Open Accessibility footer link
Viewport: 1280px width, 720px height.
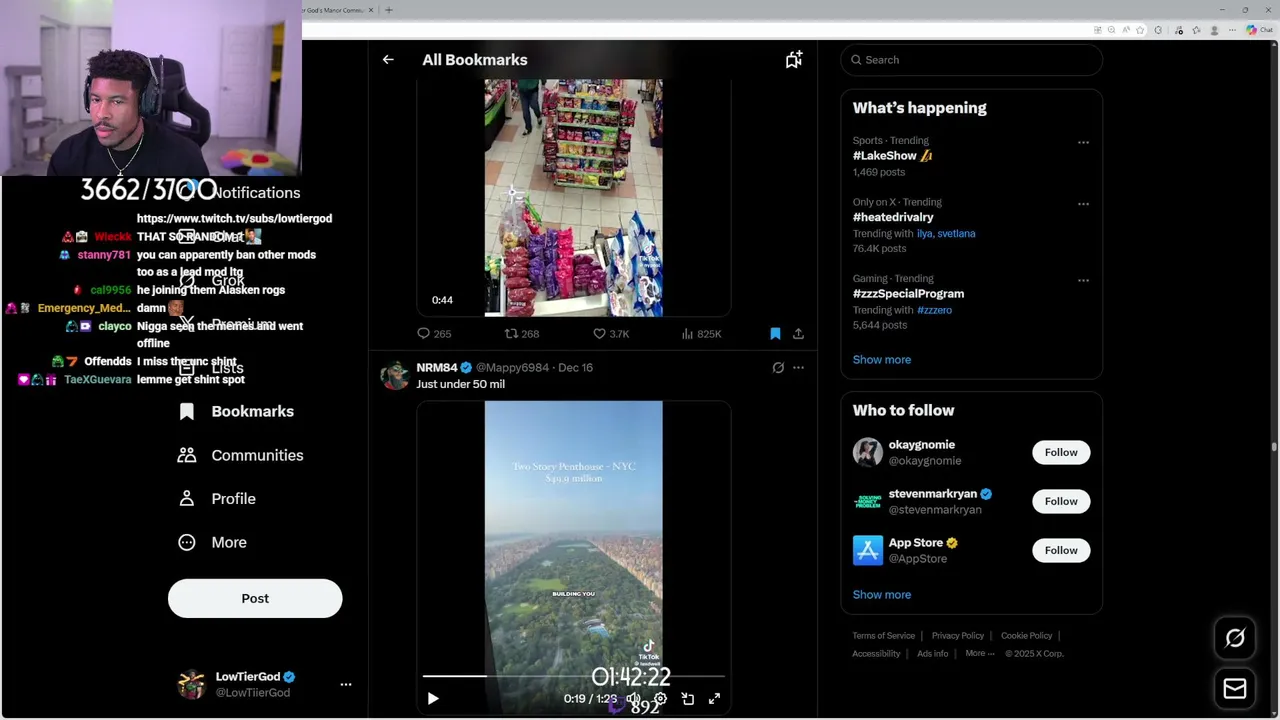coord(876,654)
